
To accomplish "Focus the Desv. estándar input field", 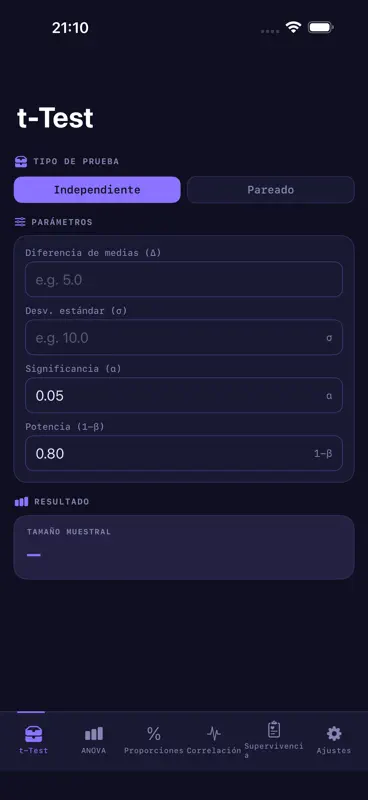I will [x=184, y=337].
